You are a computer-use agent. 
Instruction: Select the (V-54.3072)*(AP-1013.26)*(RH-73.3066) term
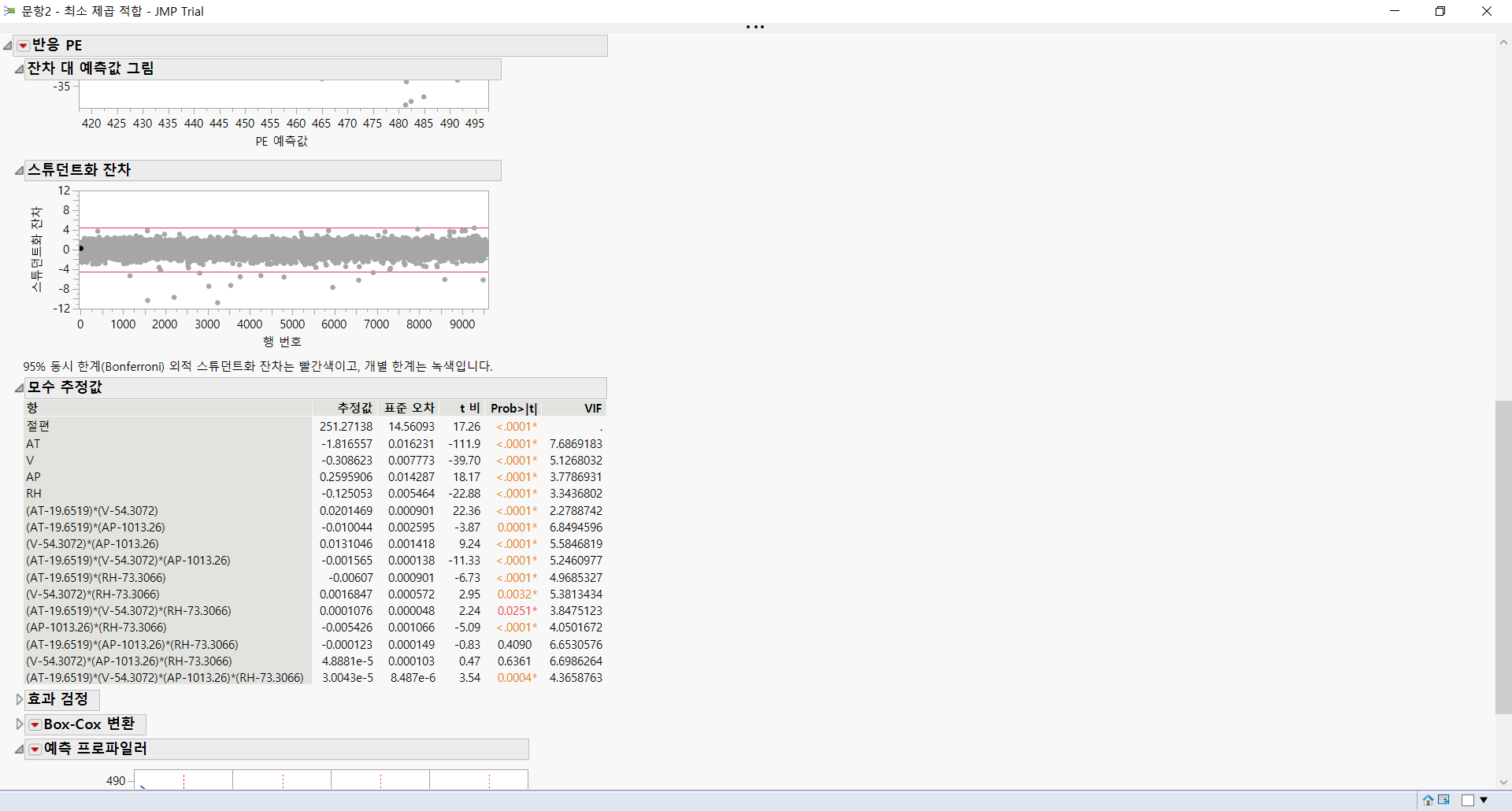pyautogui.click(x=129, y=661)
